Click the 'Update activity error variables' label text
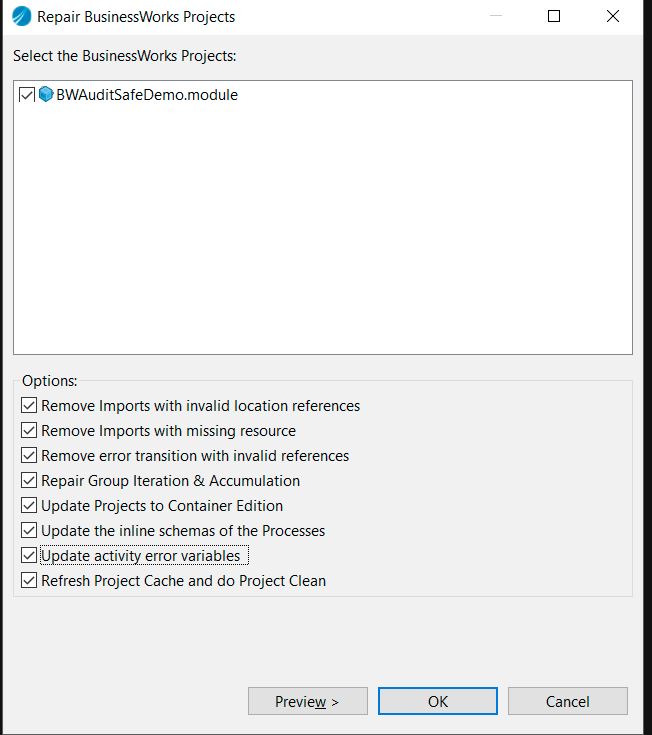 click(140, 556)
